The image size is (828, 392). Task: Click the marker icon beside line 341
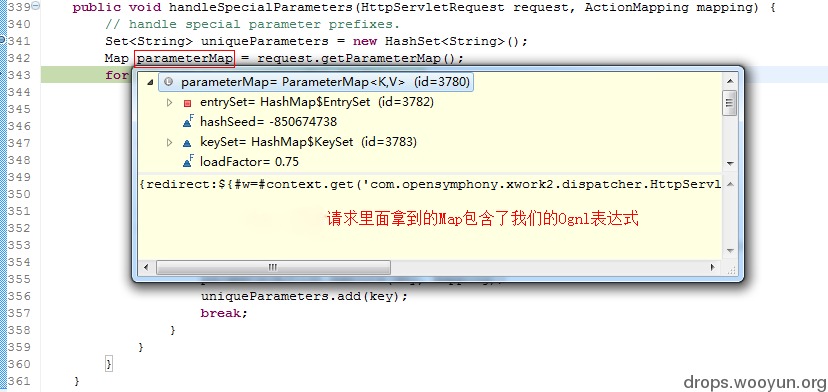pos(3,40)
